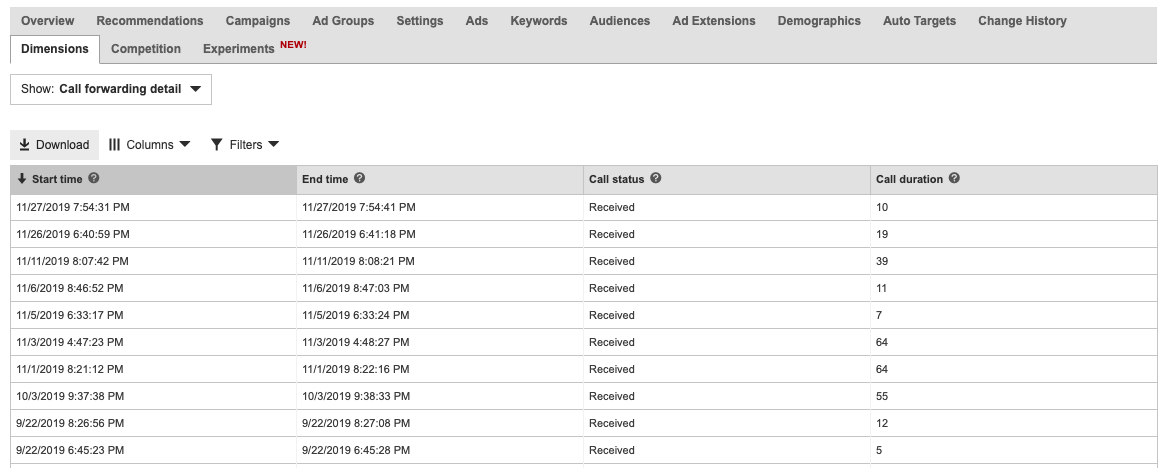Click the Call duration cell showing 39
The height and width of the screenshot is (468, 1161).
coord(882,261)
